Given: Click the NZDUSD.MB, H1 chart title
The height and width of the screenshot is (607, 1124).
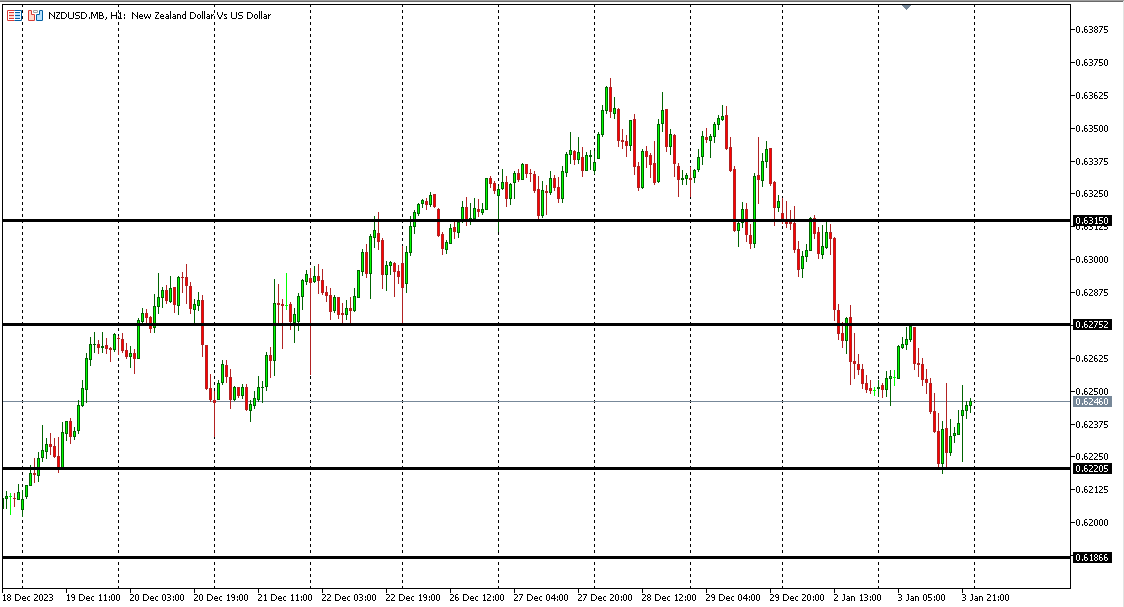Looking at the screenshot, I should [x=160, y=15].
